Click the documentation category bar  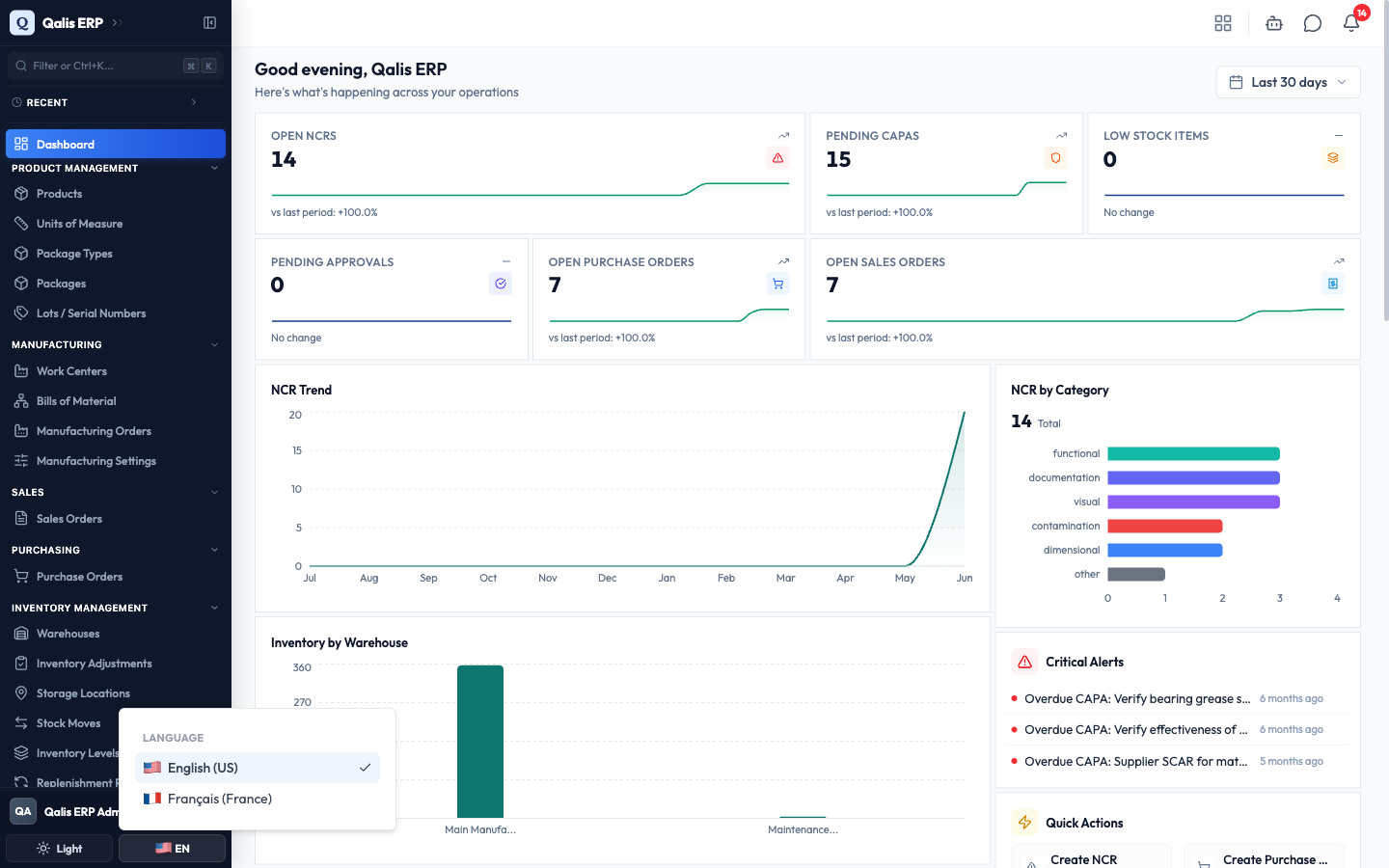click(x=1193, y=477)
